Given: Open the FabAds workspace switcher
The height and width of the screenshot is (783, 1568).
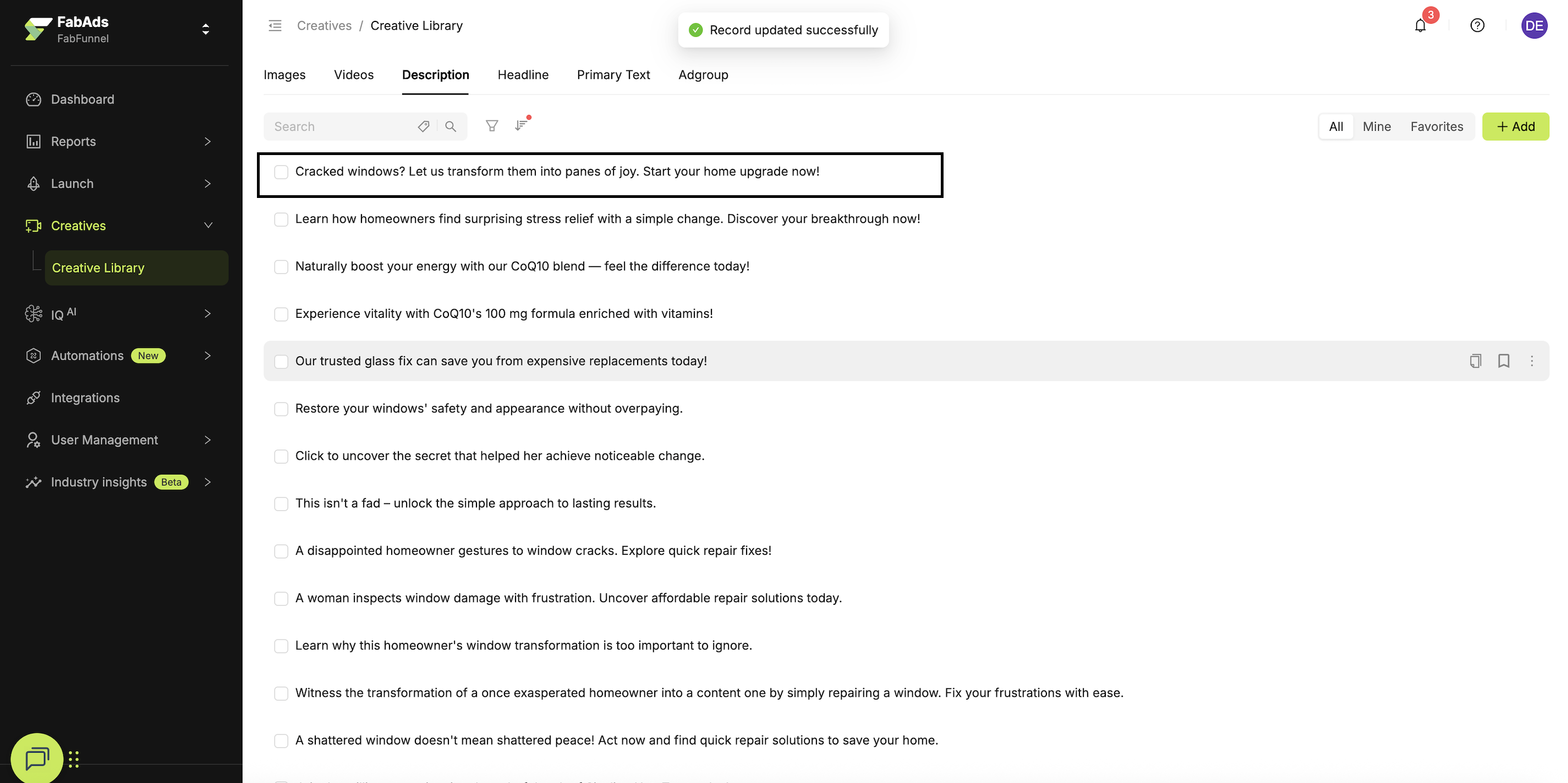Looking at the screenshot, I should click(206, 29).
